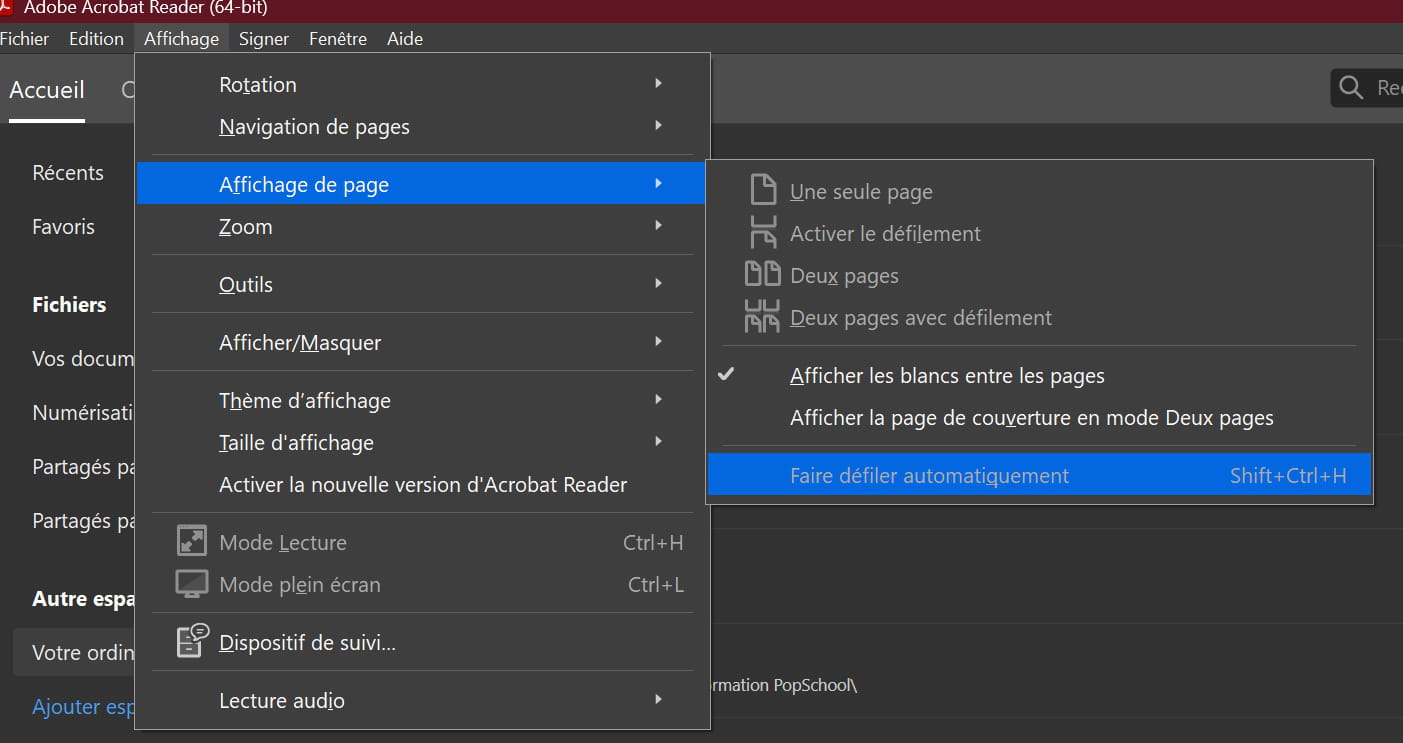The width and height of the screenshot is (1403, 743).
Task: Select the Une seule page icon
Action: coord(763,191)
